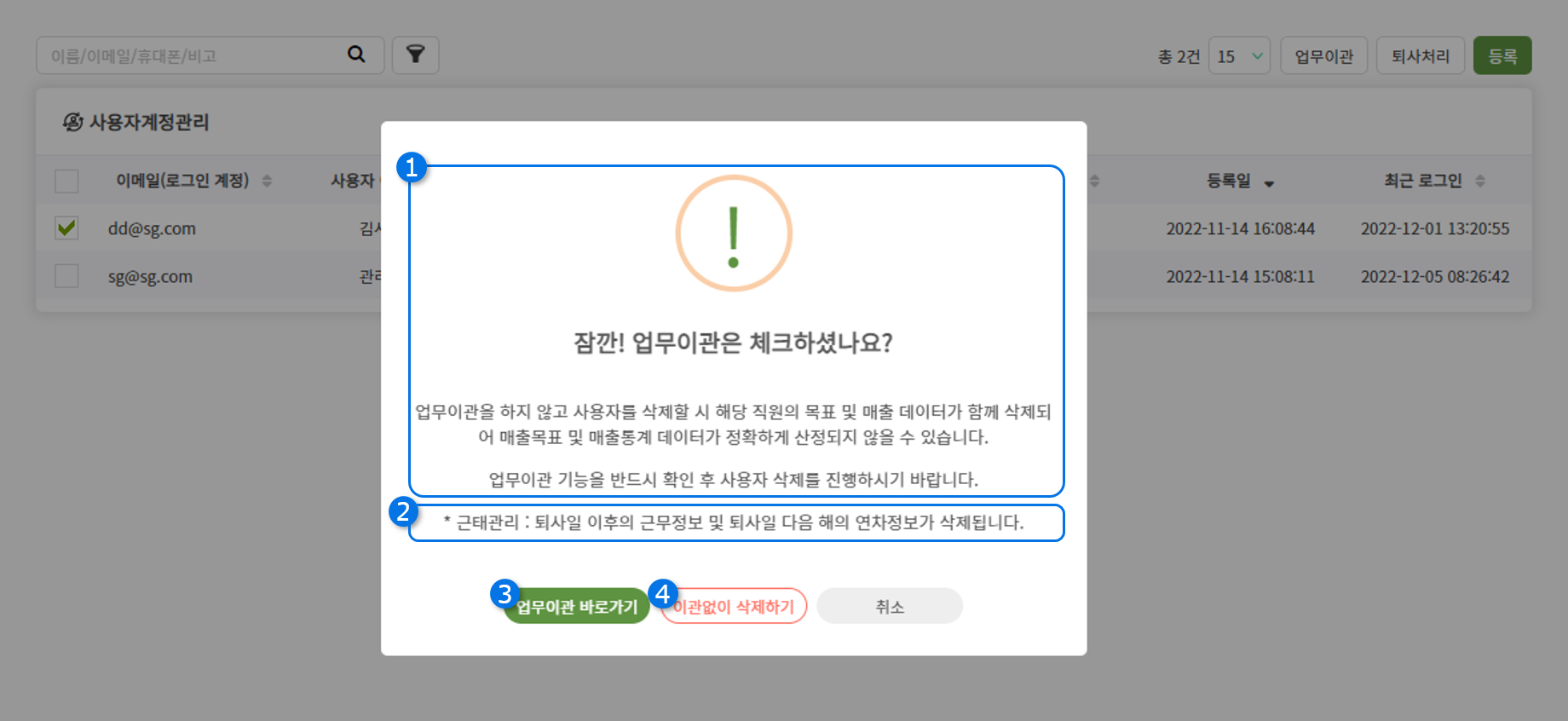Toggle the select-all header checkbox
1568x721 pixels.
pyautogui.click(x=66, y=181)
